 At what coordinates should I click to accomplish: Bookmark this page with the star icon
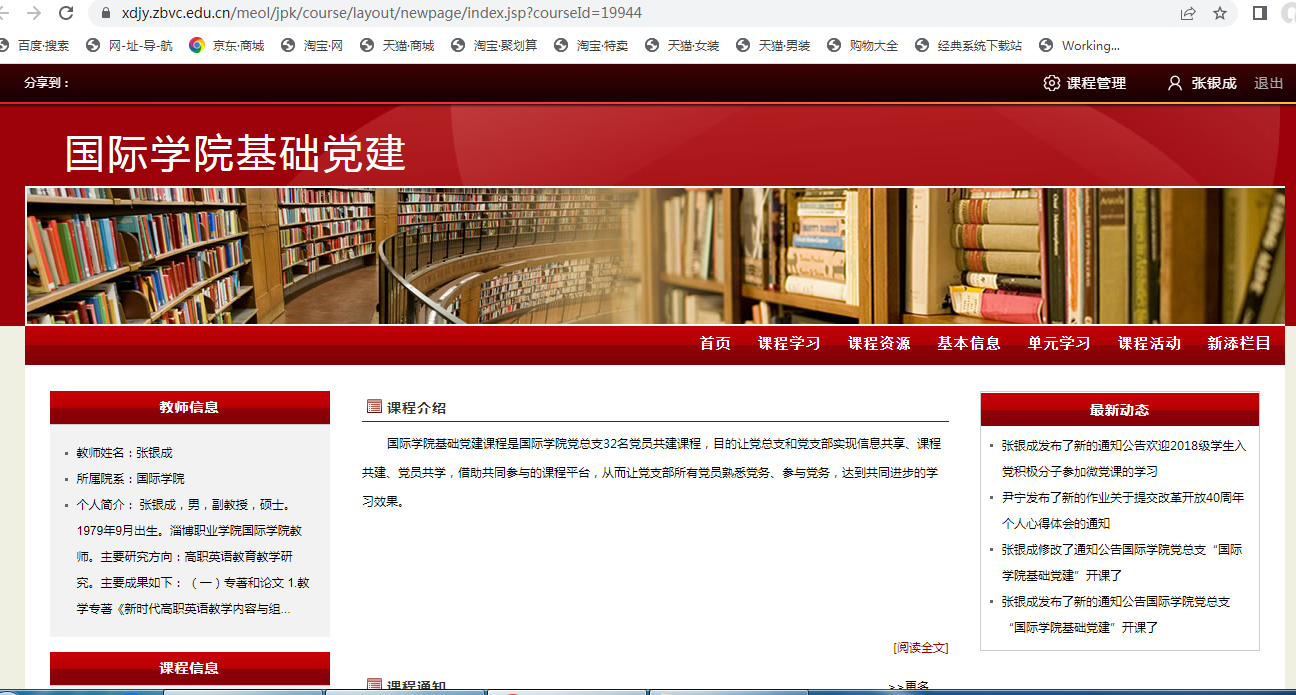tap(1219, 13)
